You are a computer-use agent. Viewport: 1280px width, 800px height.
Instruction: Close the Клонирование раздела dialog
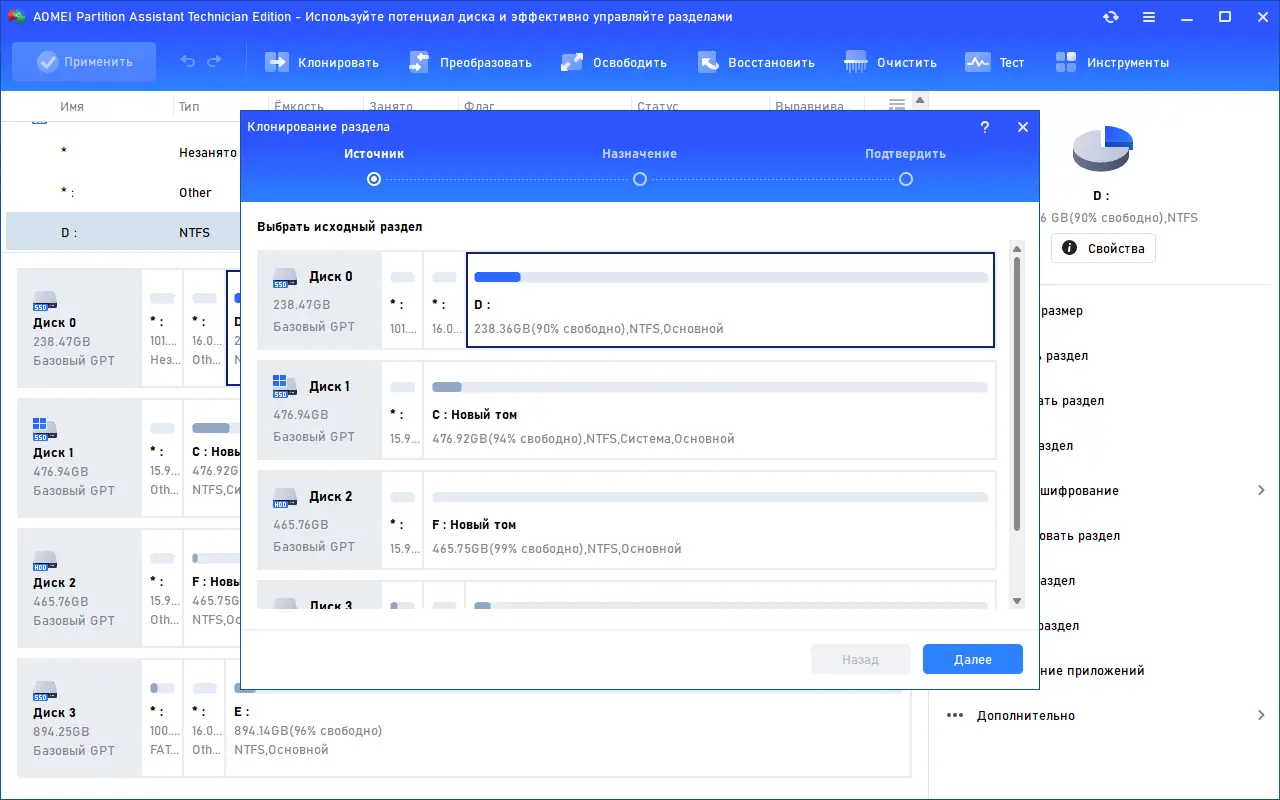coord(1022,127)
